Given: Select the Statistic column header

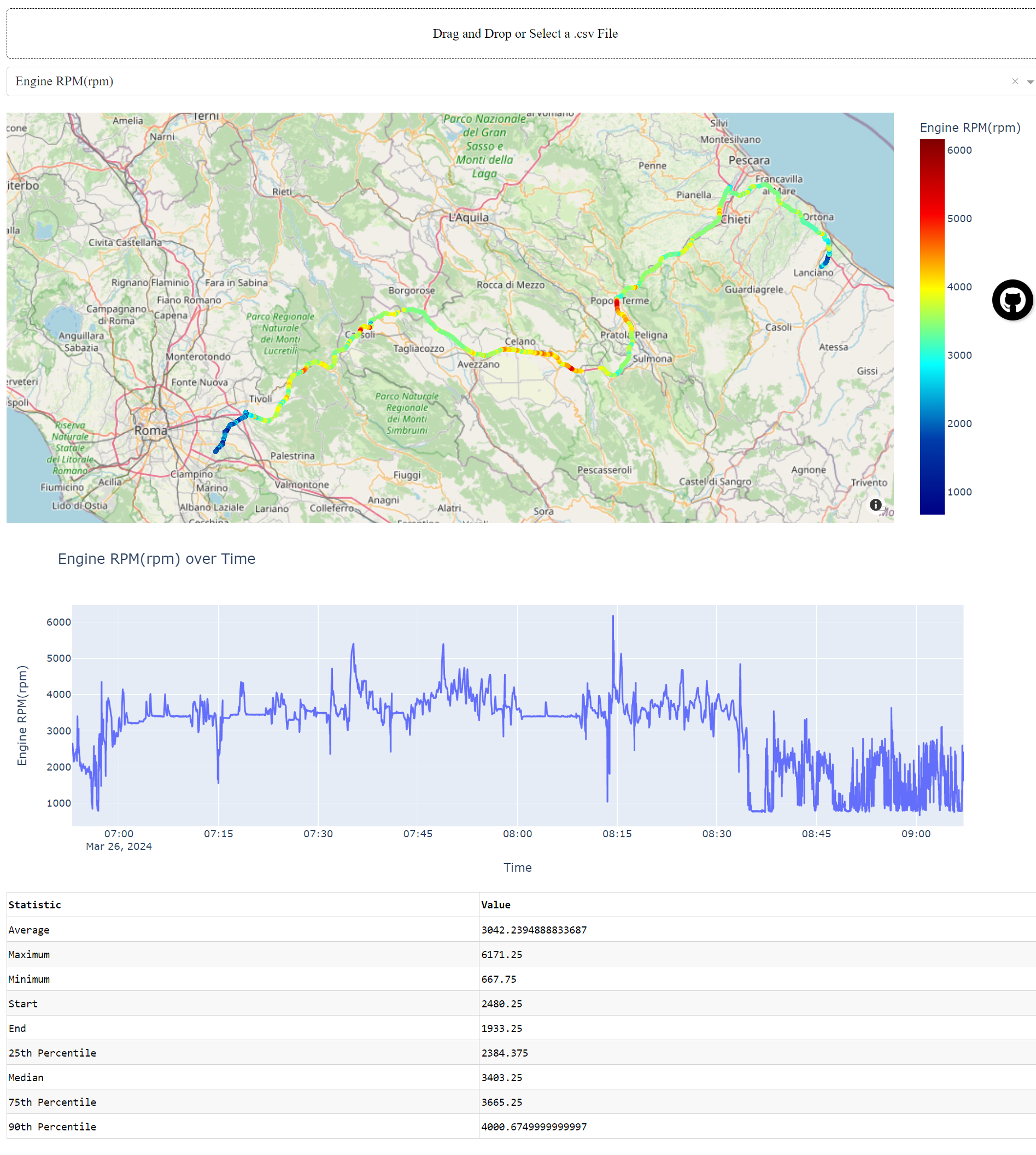Looking at the screenshot, I should click(35, 905).
